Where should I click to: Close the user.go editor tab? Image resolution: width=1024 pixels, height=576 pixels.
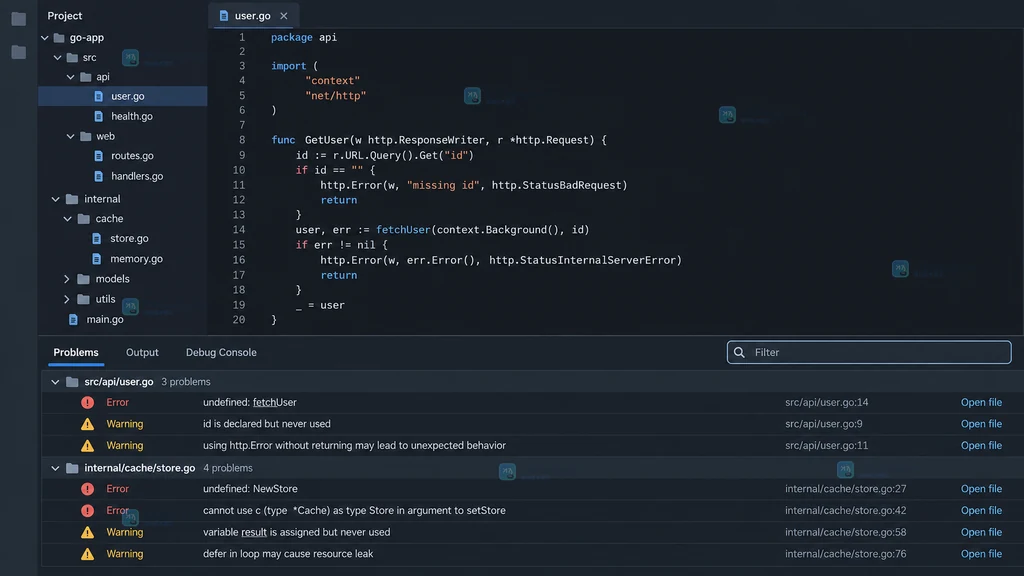283,16
